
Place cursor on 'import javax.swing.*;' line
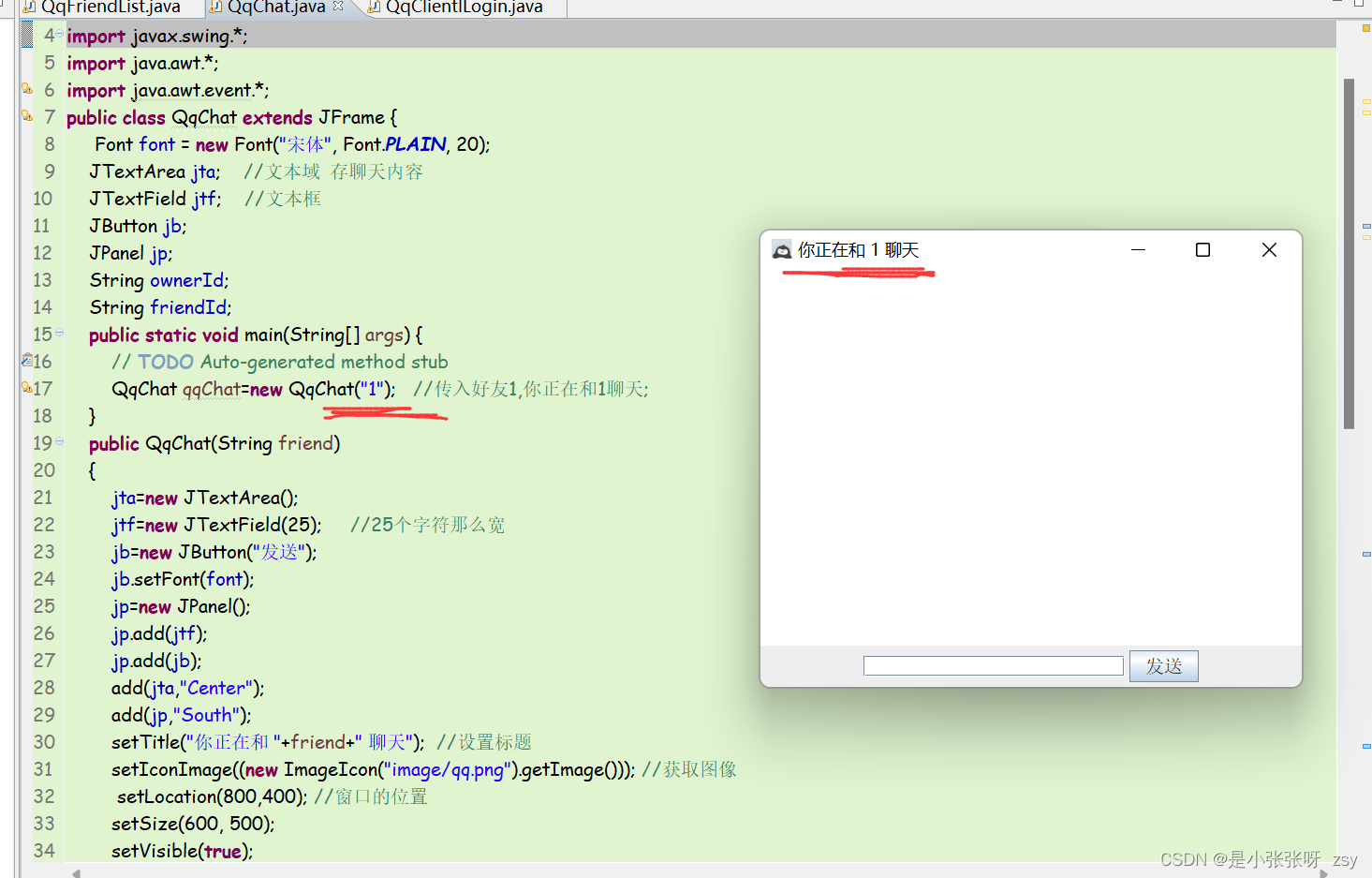(x=156, y=36)
